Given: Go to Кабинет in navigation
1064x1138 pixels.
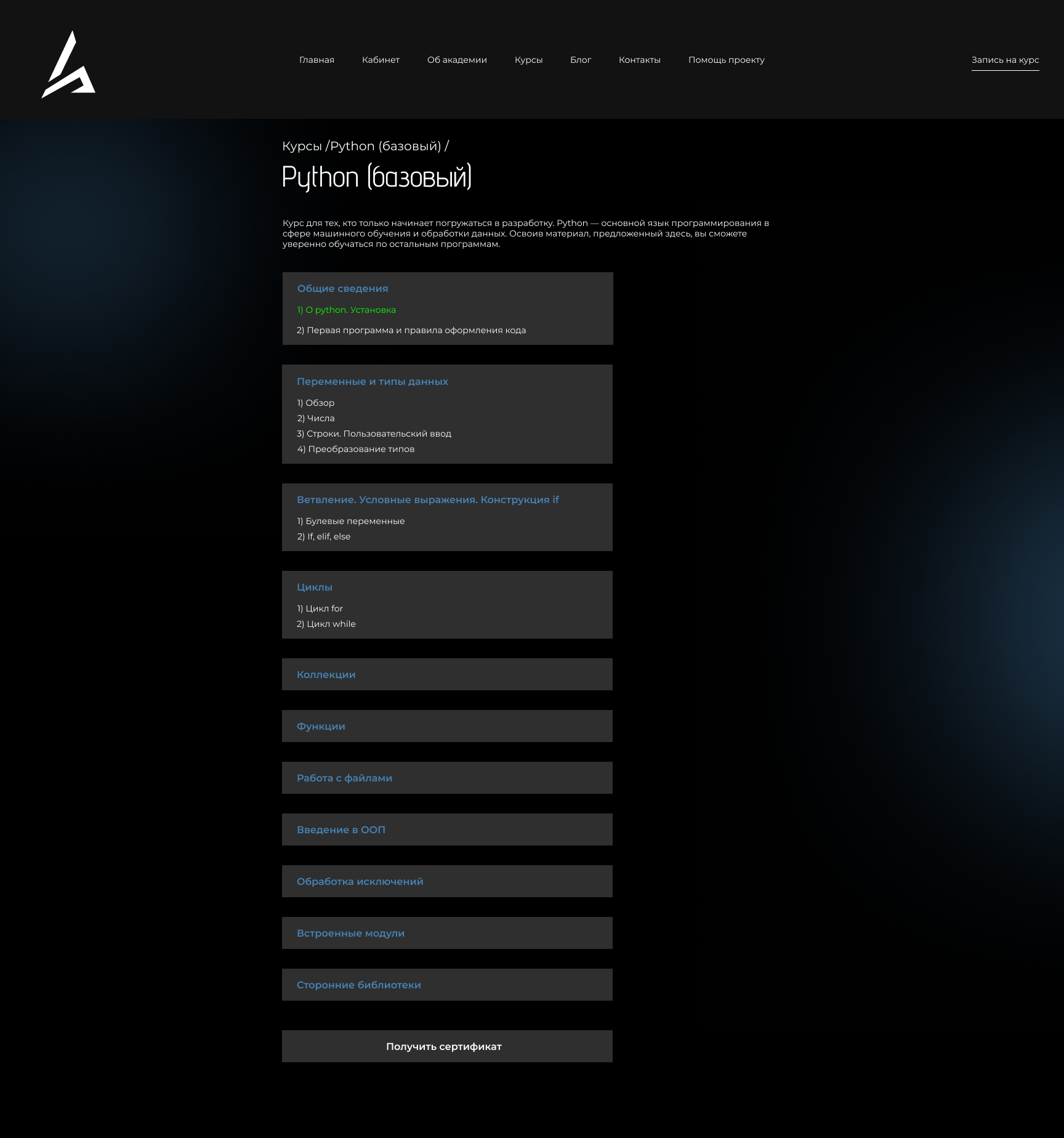Looking at the screenshot, I should pyautogui.click(x=381, y=60).
